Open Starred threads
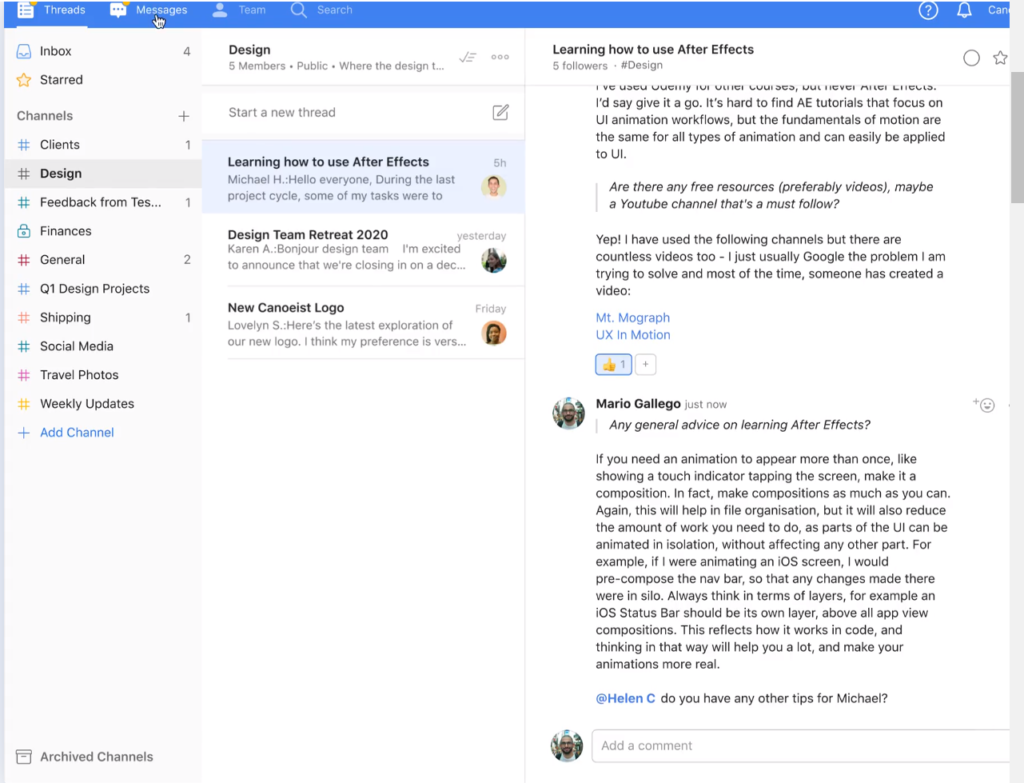The height and width of the screenshot is (783, 1024). click(x=103, y=80)
